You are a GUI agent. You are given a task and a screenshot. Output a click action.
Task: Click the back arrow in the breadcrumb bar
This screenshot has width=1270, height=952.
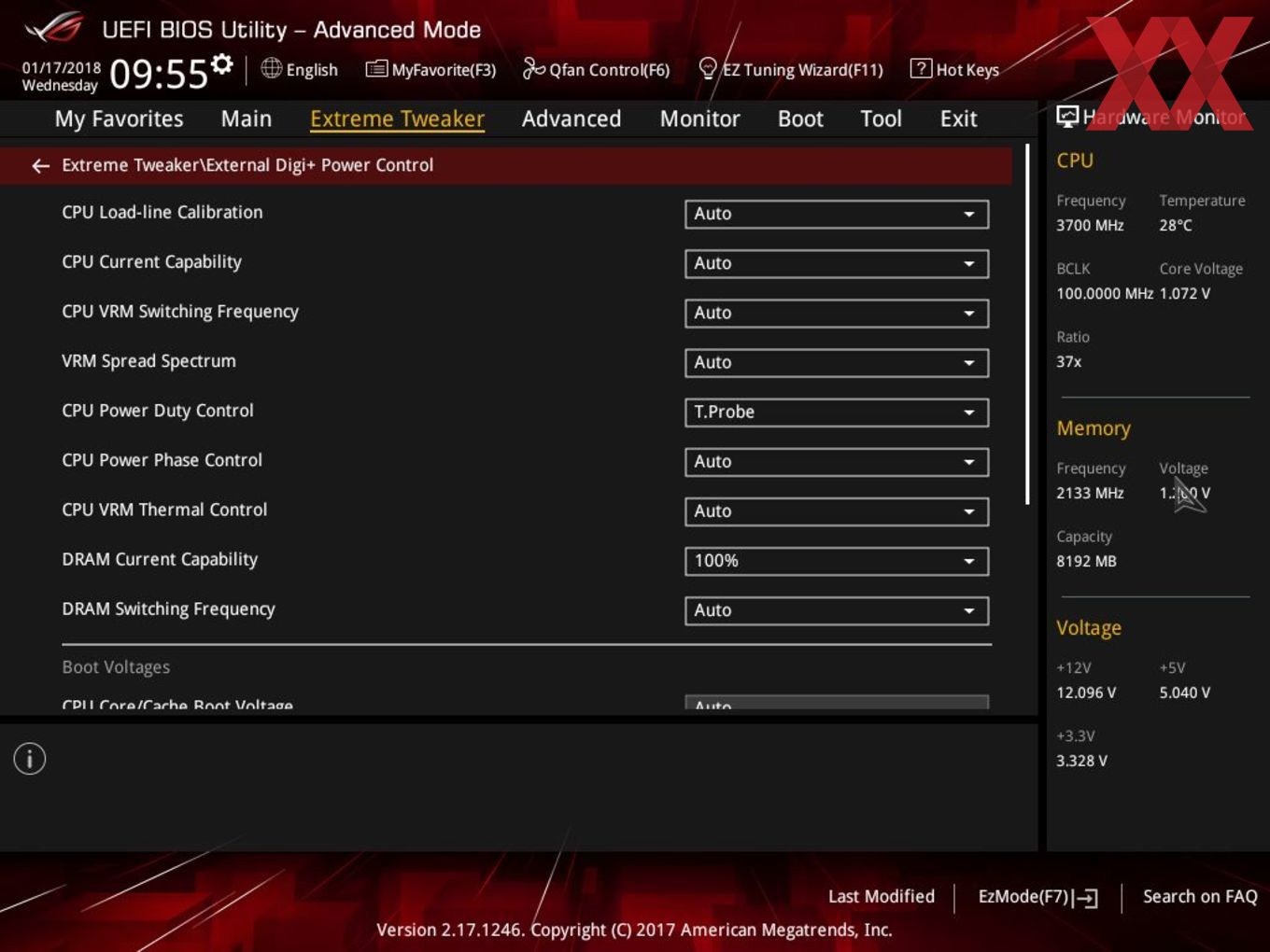pos(40,165)
